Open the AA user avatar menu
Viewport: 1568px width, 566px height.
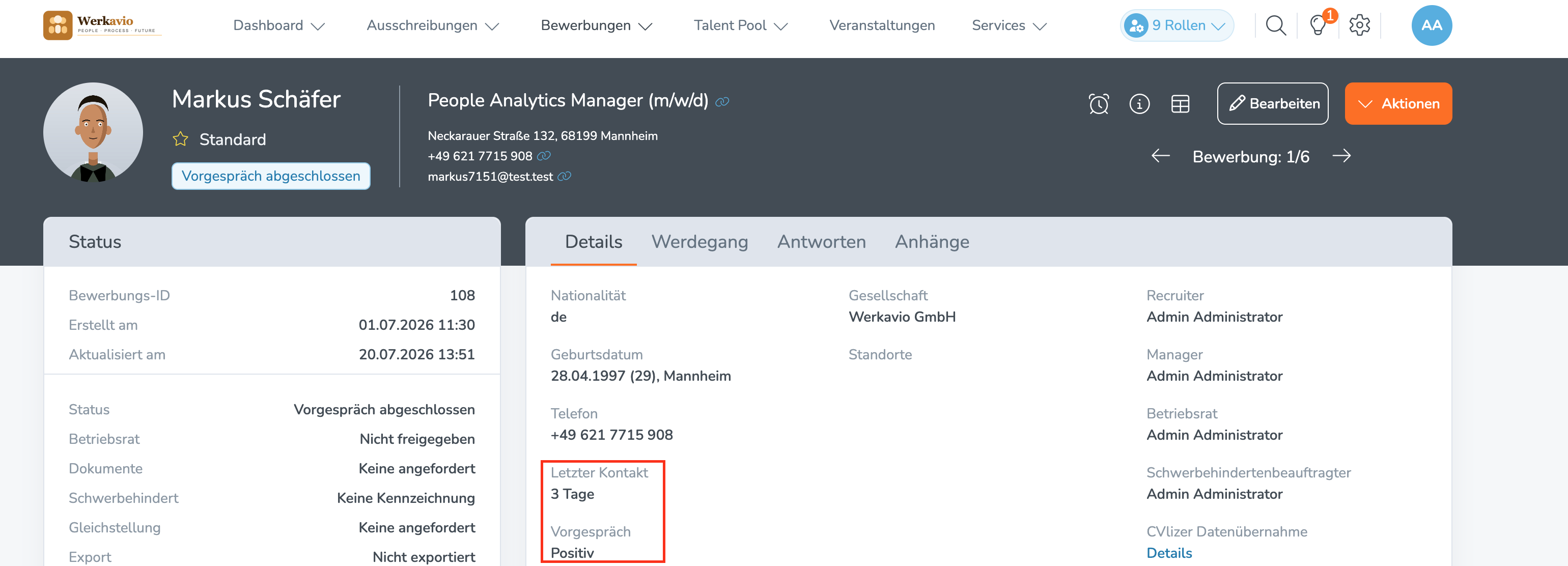click(1431, 25)
